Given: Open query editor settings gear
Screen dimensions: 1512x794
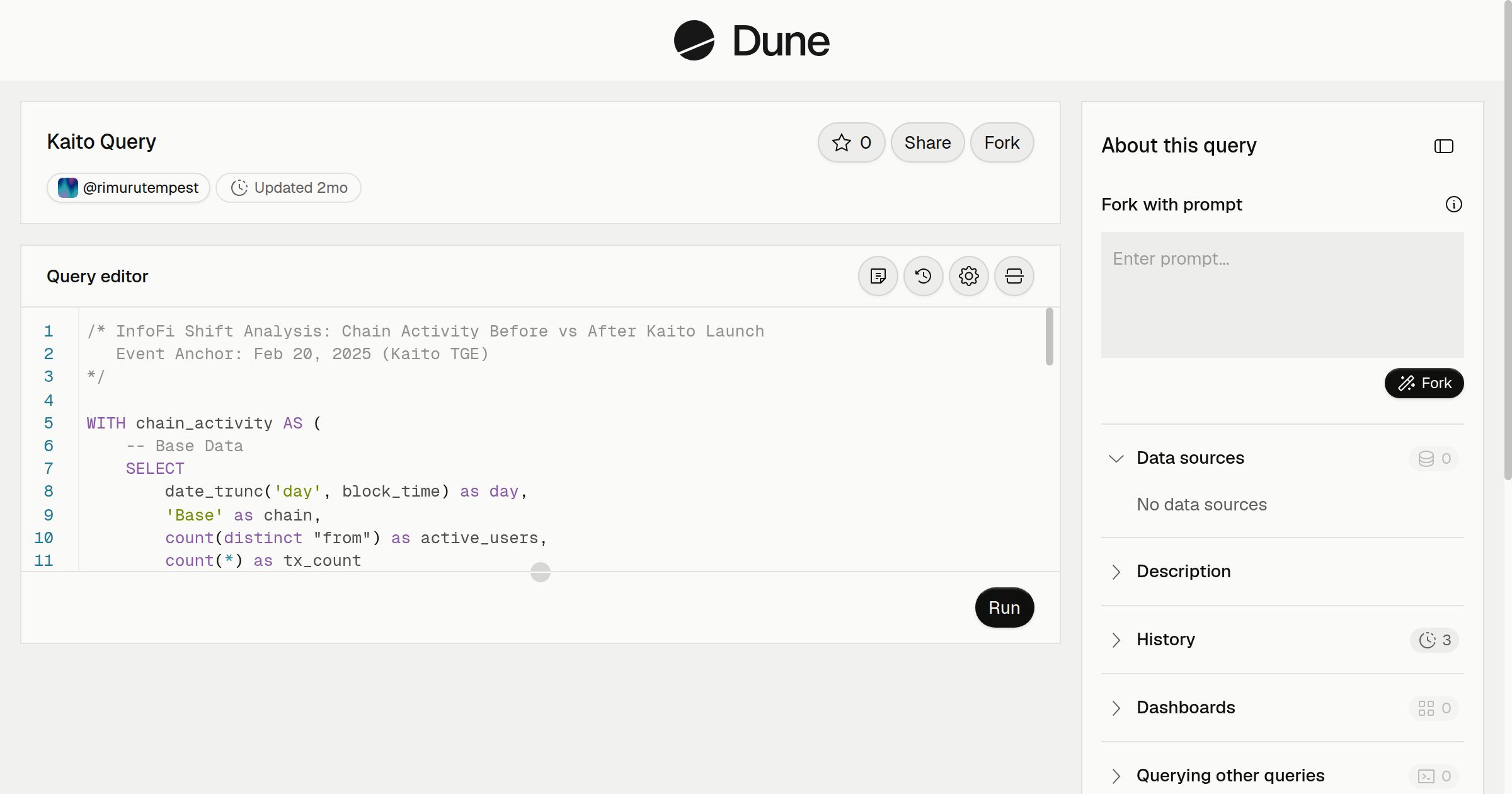Looking at the screenshot, I should click(968, 276).
